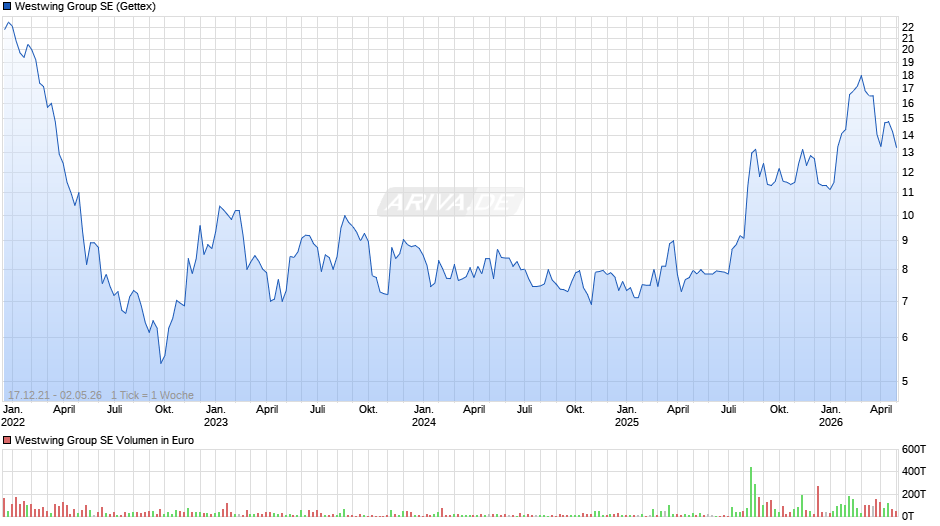
Task: Click the price axis label 22
Action: click(908, 27)
